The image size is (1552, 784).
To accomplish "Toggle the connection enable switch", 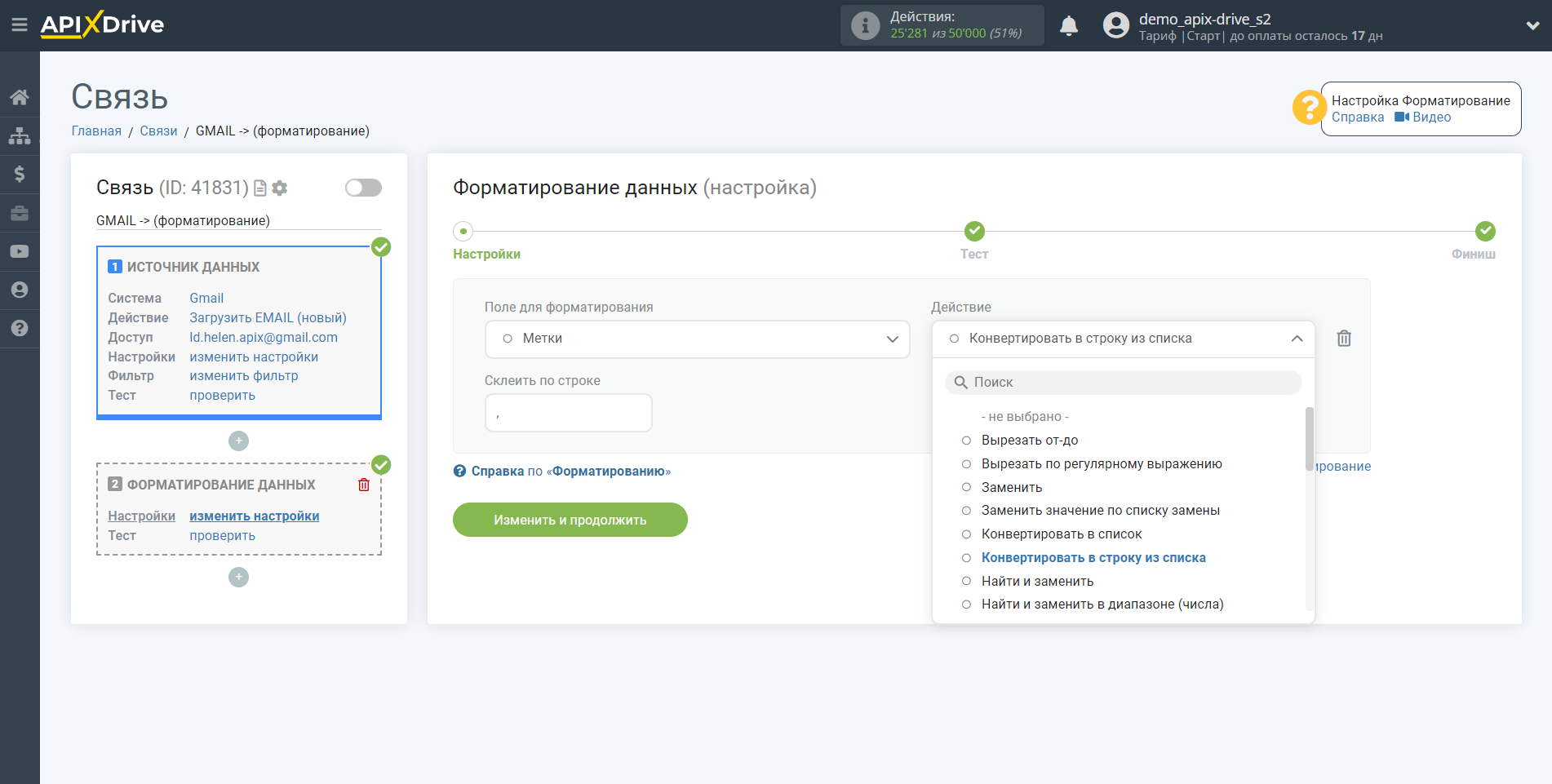I will pos(363,188).
